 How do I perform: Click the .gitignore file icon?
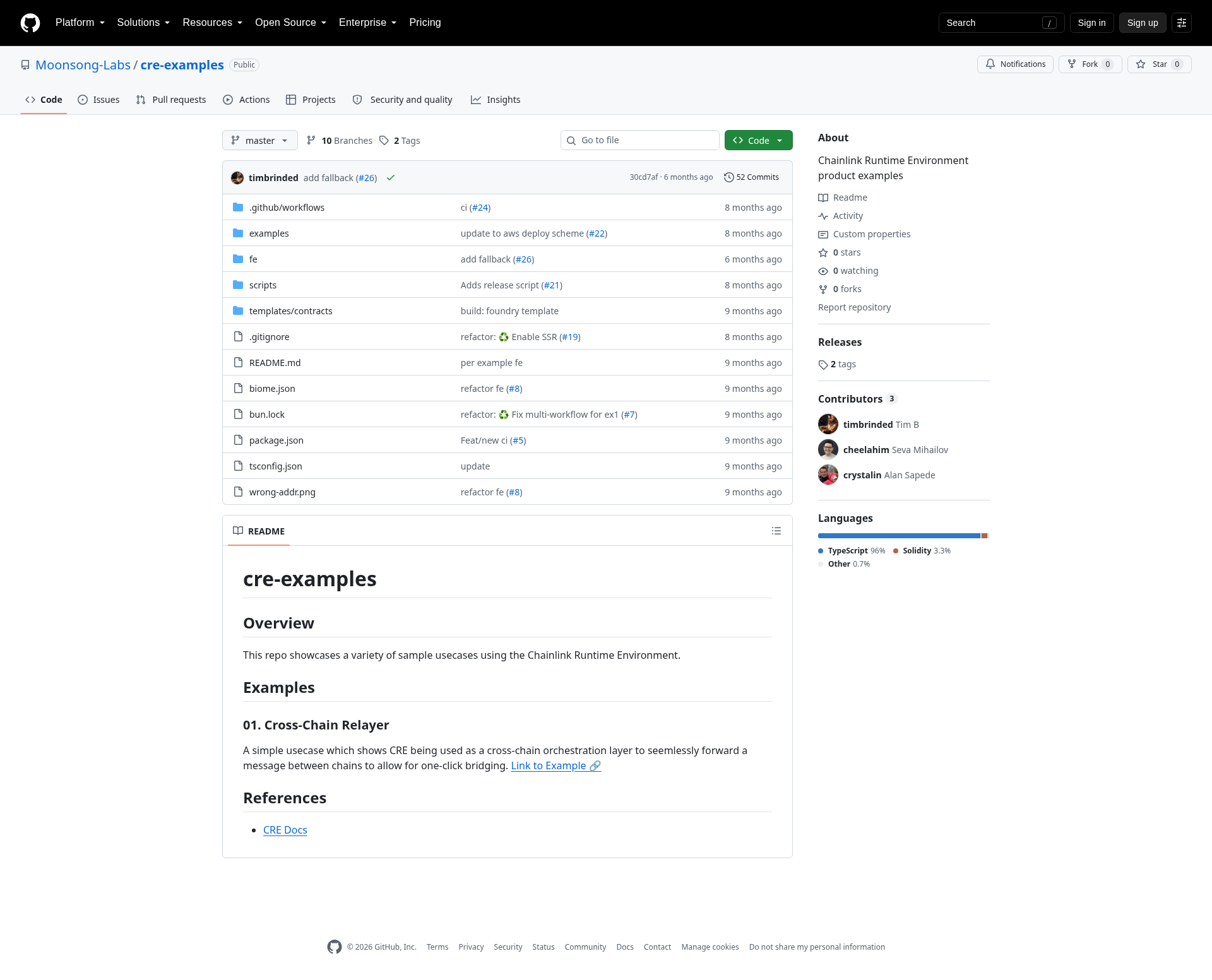coord(238,337)
